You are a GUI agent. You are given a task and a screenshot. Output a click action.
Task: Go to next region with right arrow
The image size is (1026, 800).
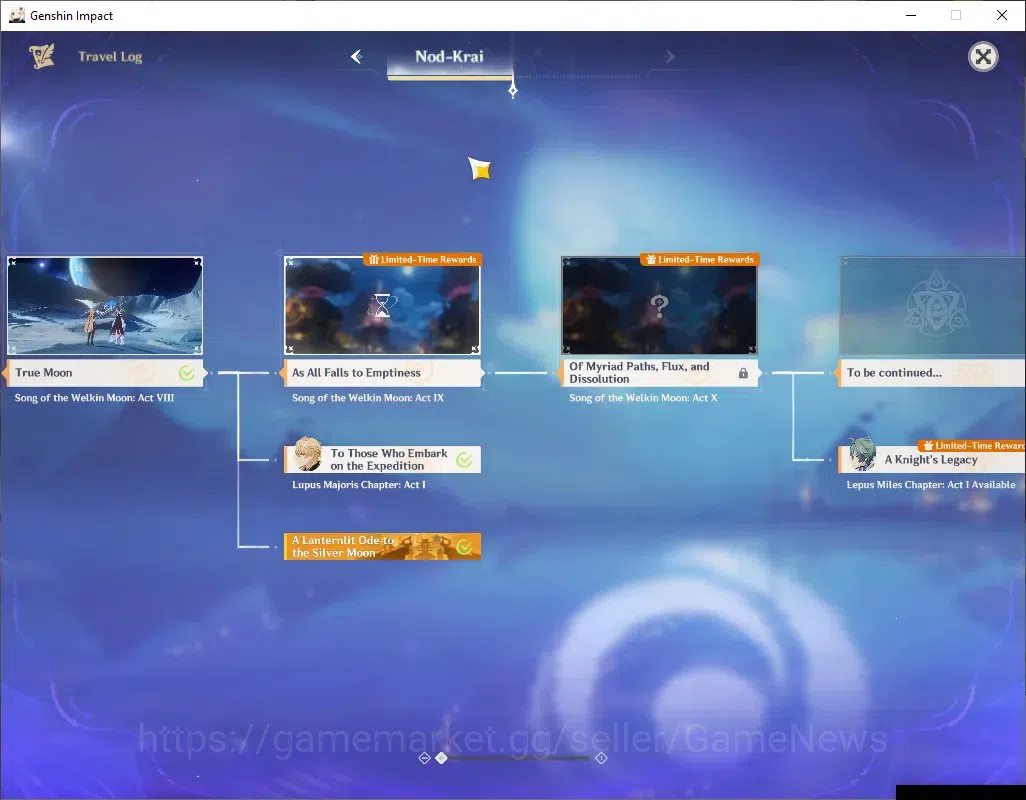tap(669, 56)
